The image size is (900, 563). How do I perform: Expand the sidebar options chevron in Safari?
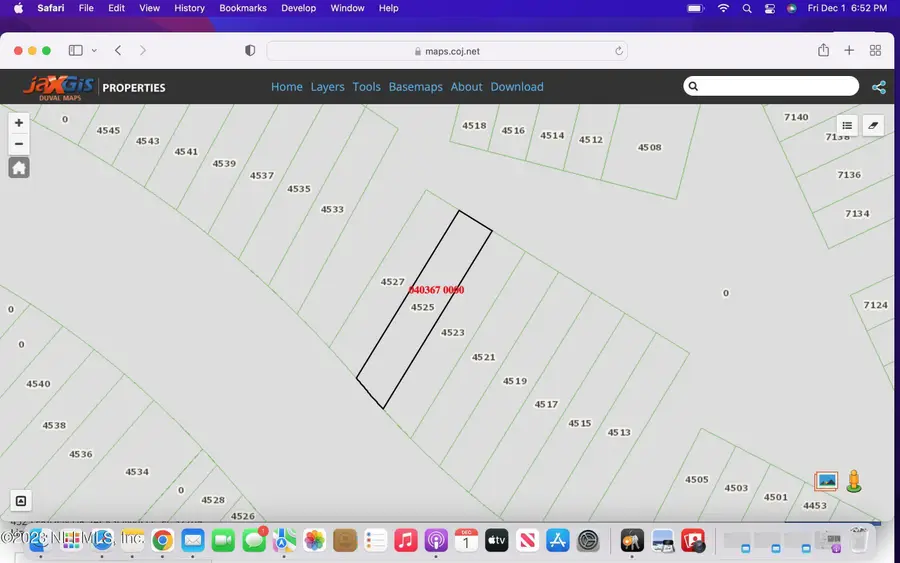tap(94, 51)
